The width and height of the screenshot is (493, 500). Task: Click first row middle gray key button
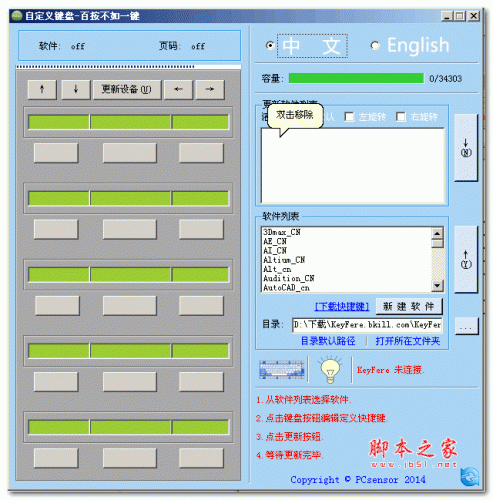point(130,153)
